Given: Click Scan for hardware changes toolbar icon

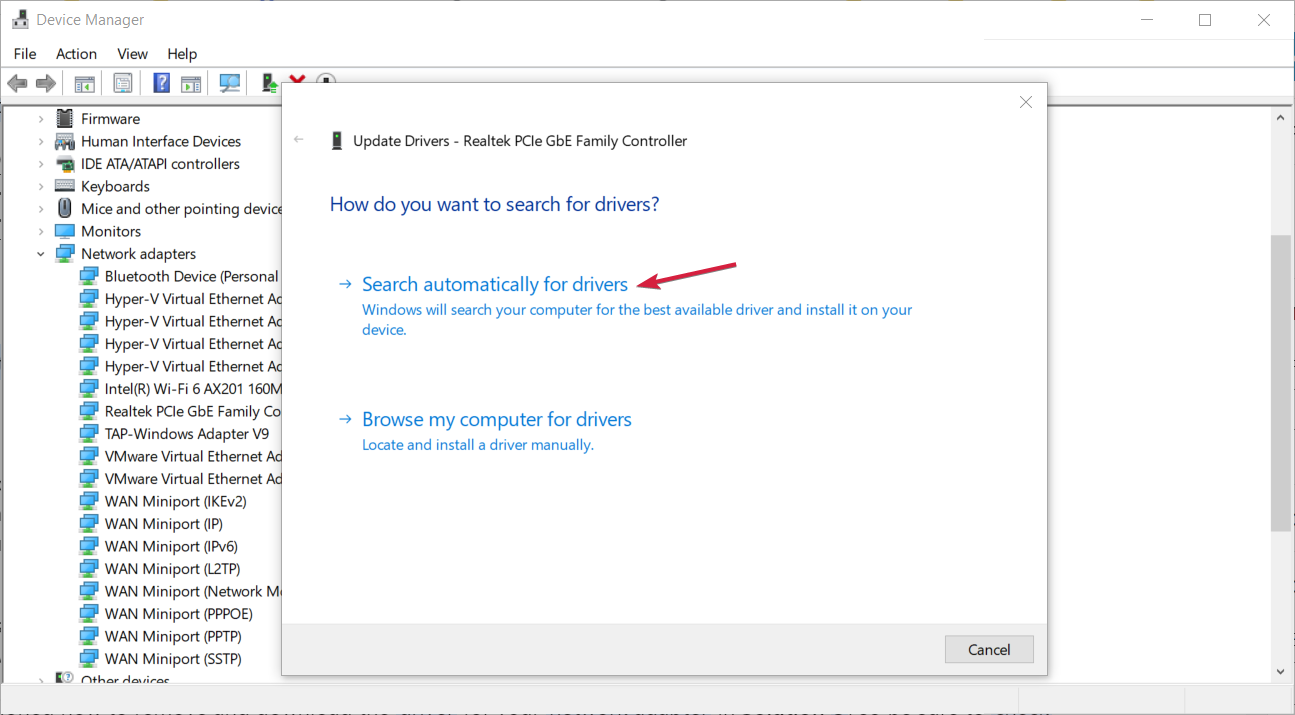Looking at the screenshot, I should point(230,84).
